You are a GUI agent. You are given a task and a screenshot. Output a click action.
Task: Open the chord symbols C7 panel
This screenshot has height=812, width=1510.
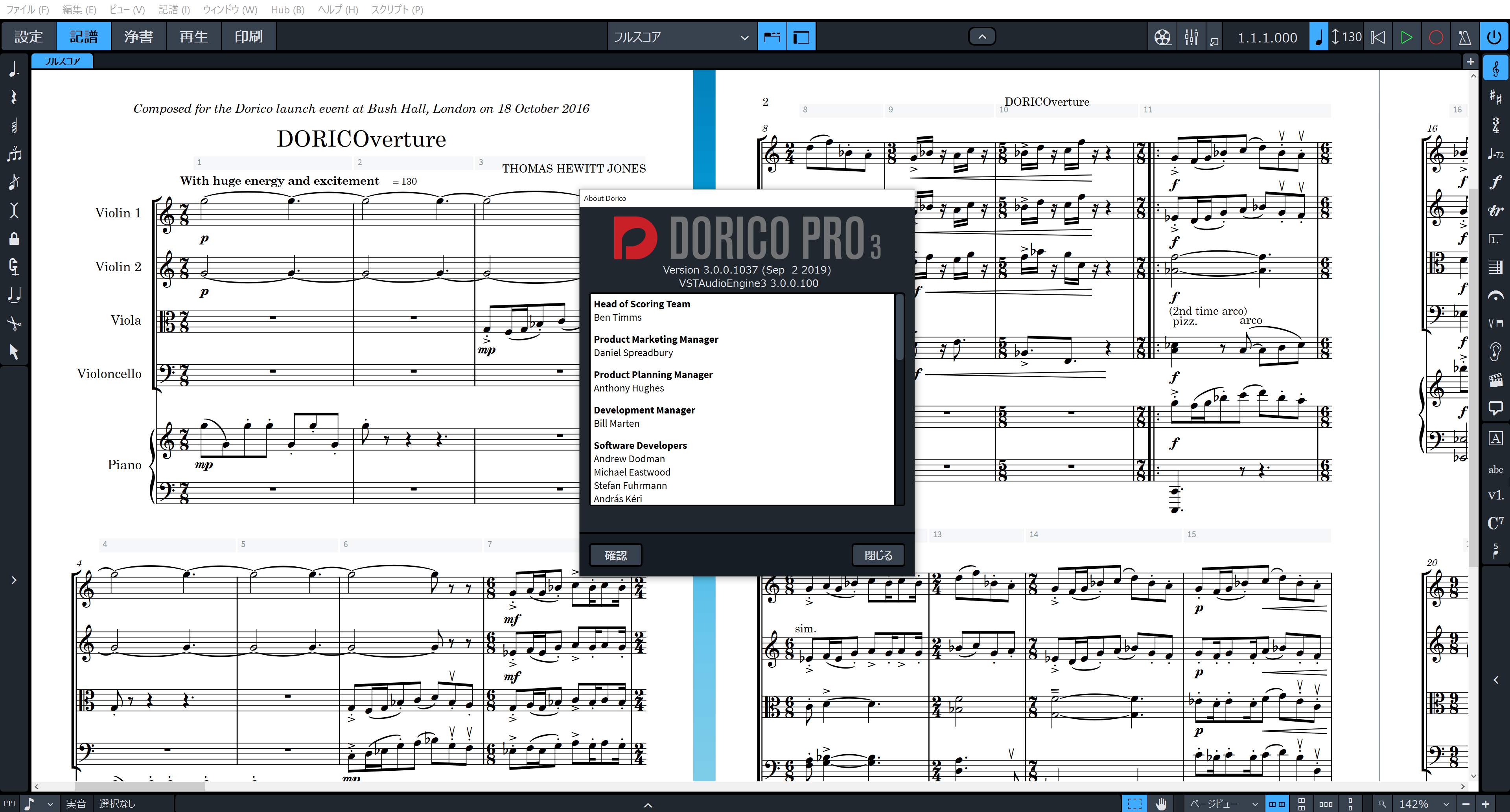tap(1495, 523)
